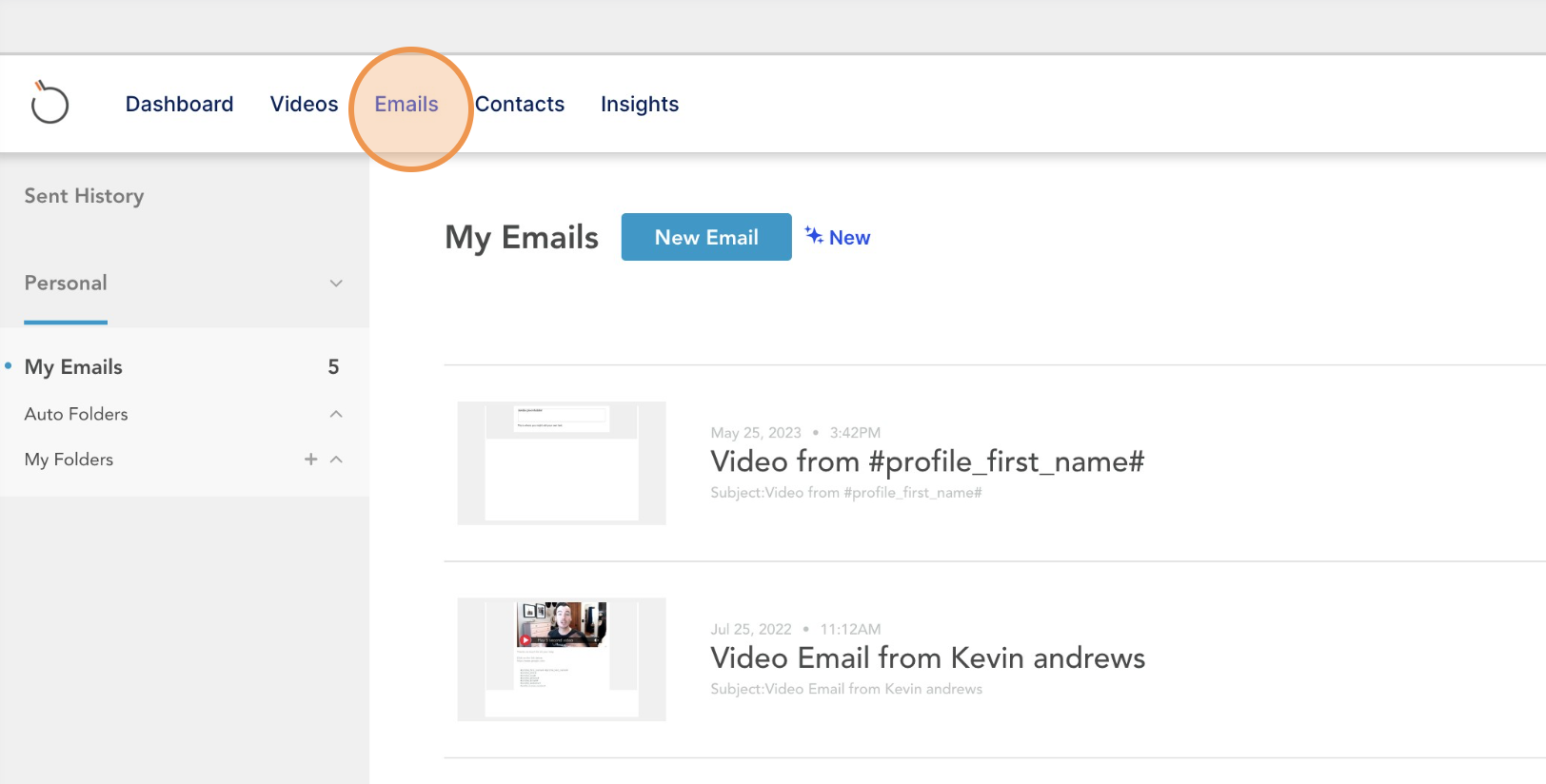Image resolution: width=1546 pixels, height=784 pixels.
Task: Click 'Subject:Video Email from Kevin andrews' text
Action: 846,689
